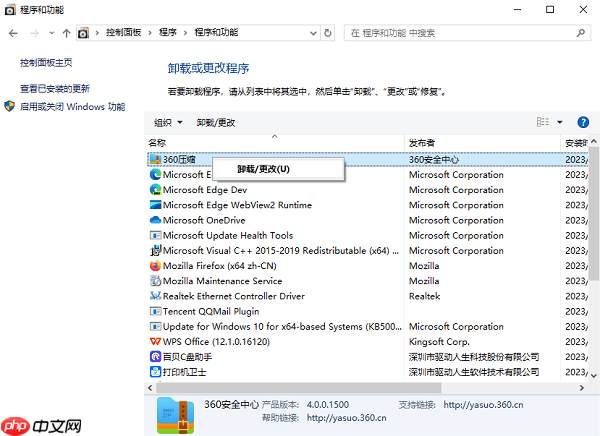The image size is (600, 436).
Task: Open the 组织 dropdown menu
Action: pos(168,122)
